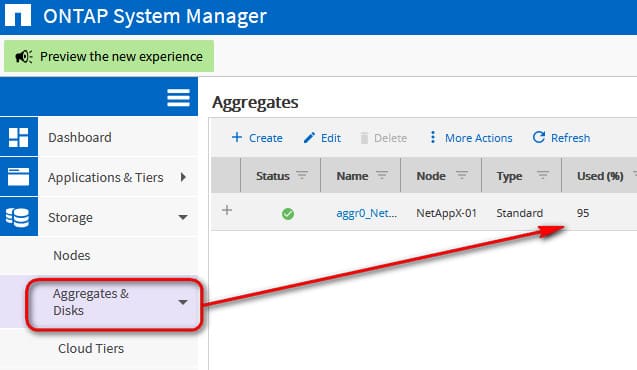
Task: Click the Storage database icon
Action: [x=18, y=217]
